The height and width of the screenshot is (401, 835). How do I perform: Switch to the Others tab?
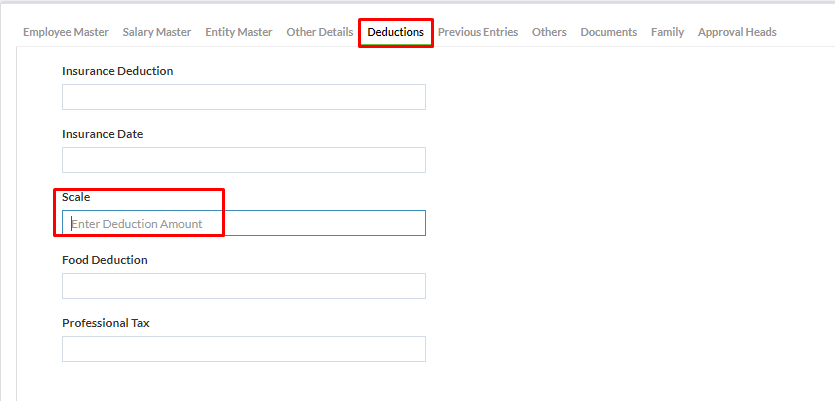(x=549, y=32)
